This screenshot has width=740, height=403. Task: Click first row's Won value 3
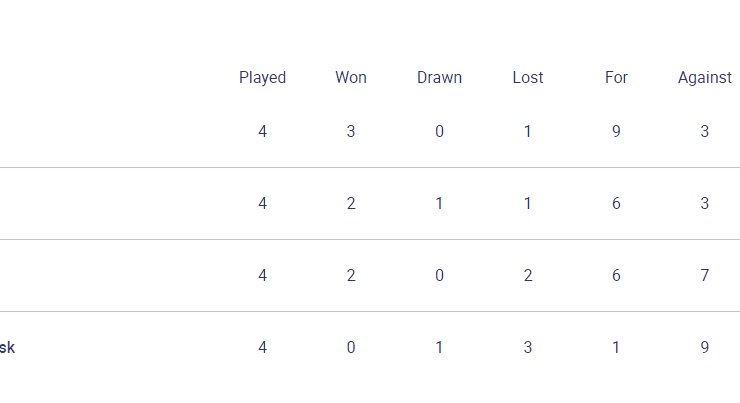coord(351,131)
